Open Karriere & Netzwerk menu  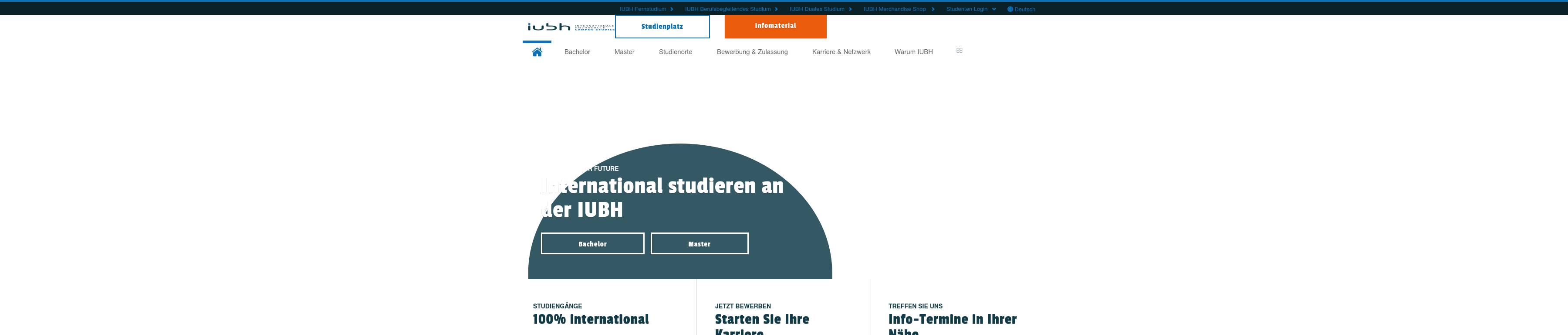tap(841, 52)
